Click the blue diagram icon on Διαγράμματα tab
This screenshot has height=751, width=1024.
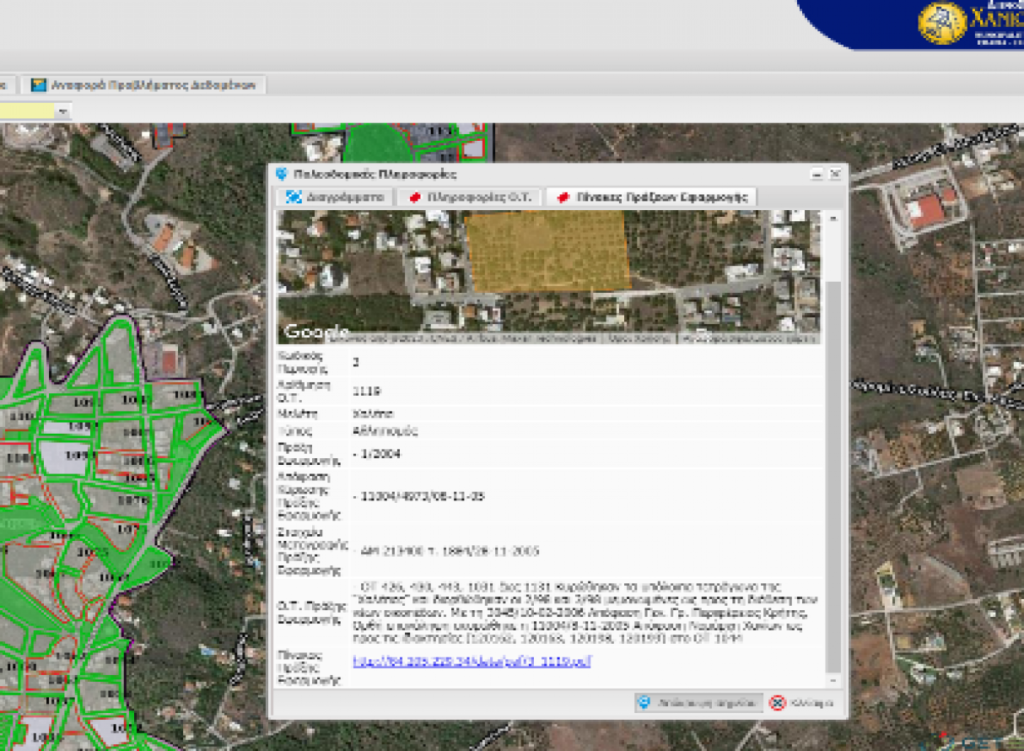(x=293, y=197)
